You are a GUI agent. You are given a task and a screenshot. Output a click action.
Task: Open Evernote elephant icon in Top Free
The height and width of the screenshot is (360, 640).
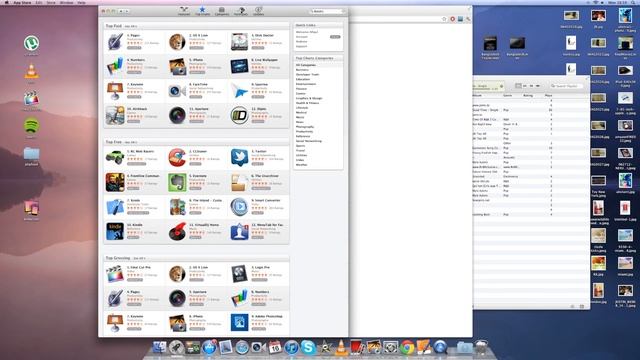coord(177,182)
